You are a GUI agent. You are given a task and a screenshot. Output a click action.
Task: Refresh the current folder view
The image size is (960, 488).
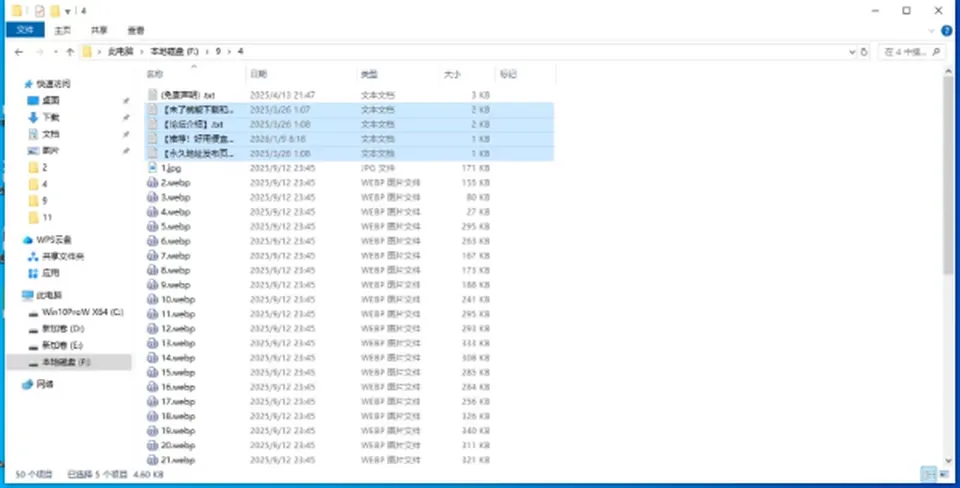[x=864, y=52]
